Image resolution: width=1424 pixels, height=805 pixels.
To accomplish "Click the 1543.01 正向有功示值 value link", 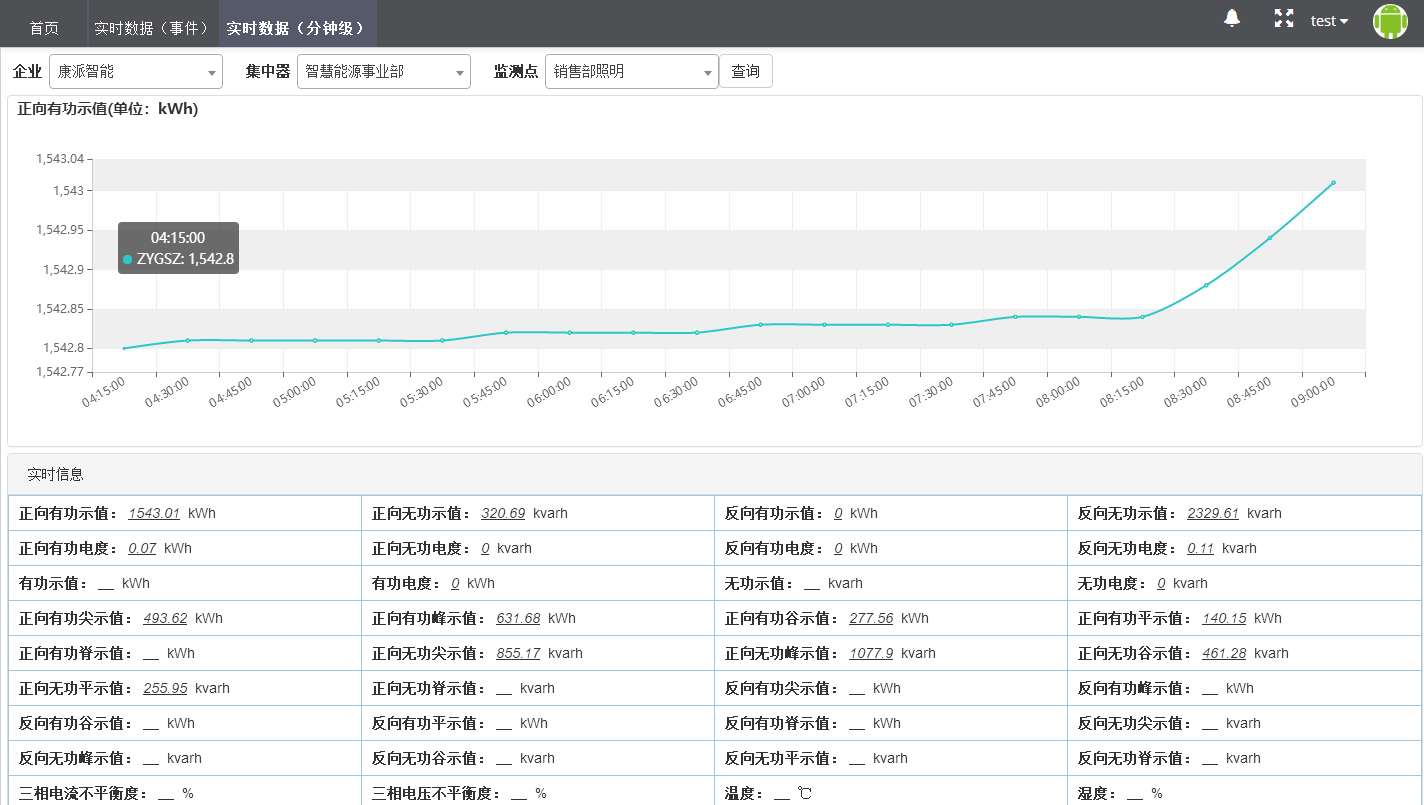I will pos(154,513).
